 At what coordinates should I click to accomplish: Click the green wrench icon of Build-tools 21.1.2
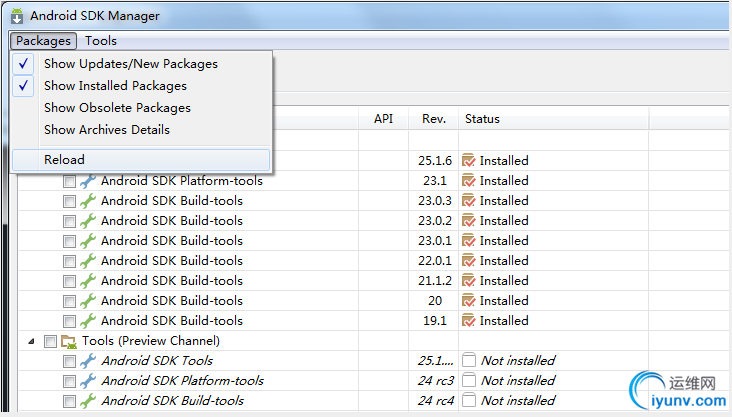click(x=88, y=281)
